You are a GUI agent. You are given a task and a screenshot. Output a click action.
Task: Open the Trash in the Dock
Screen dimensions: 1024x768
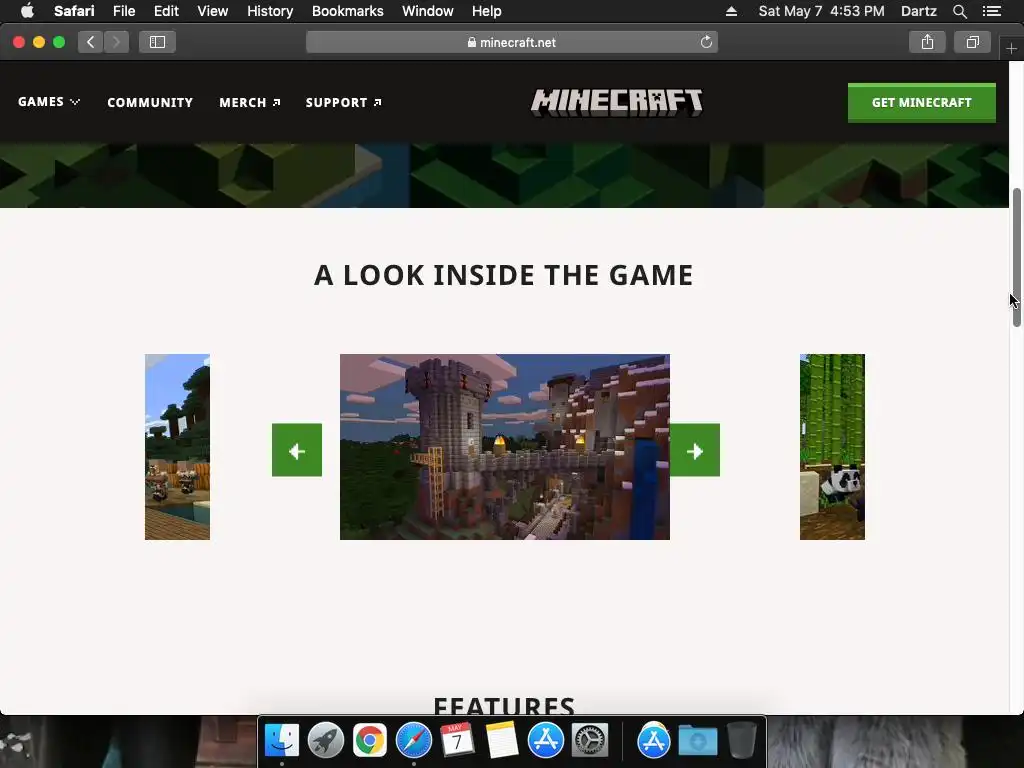pyautogui.click(x=741, y=740)
